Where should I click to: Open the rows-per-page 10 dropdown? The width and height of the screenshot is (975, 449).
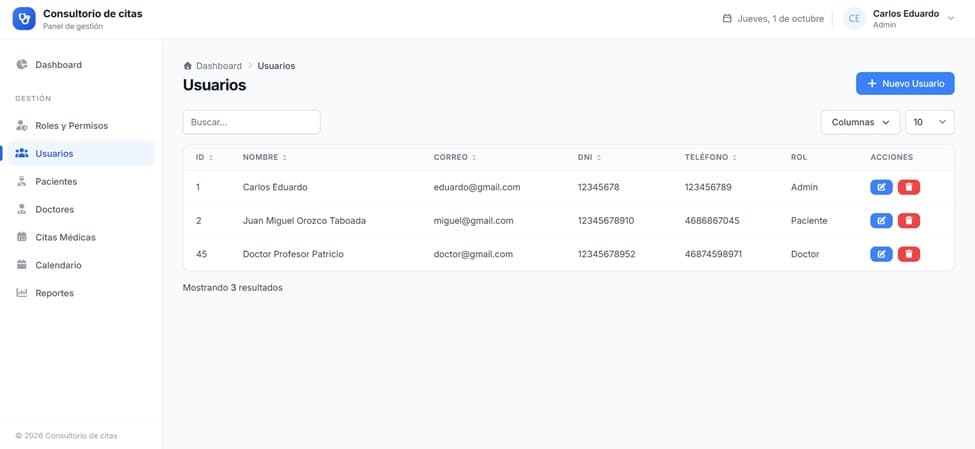coord(930,123)
